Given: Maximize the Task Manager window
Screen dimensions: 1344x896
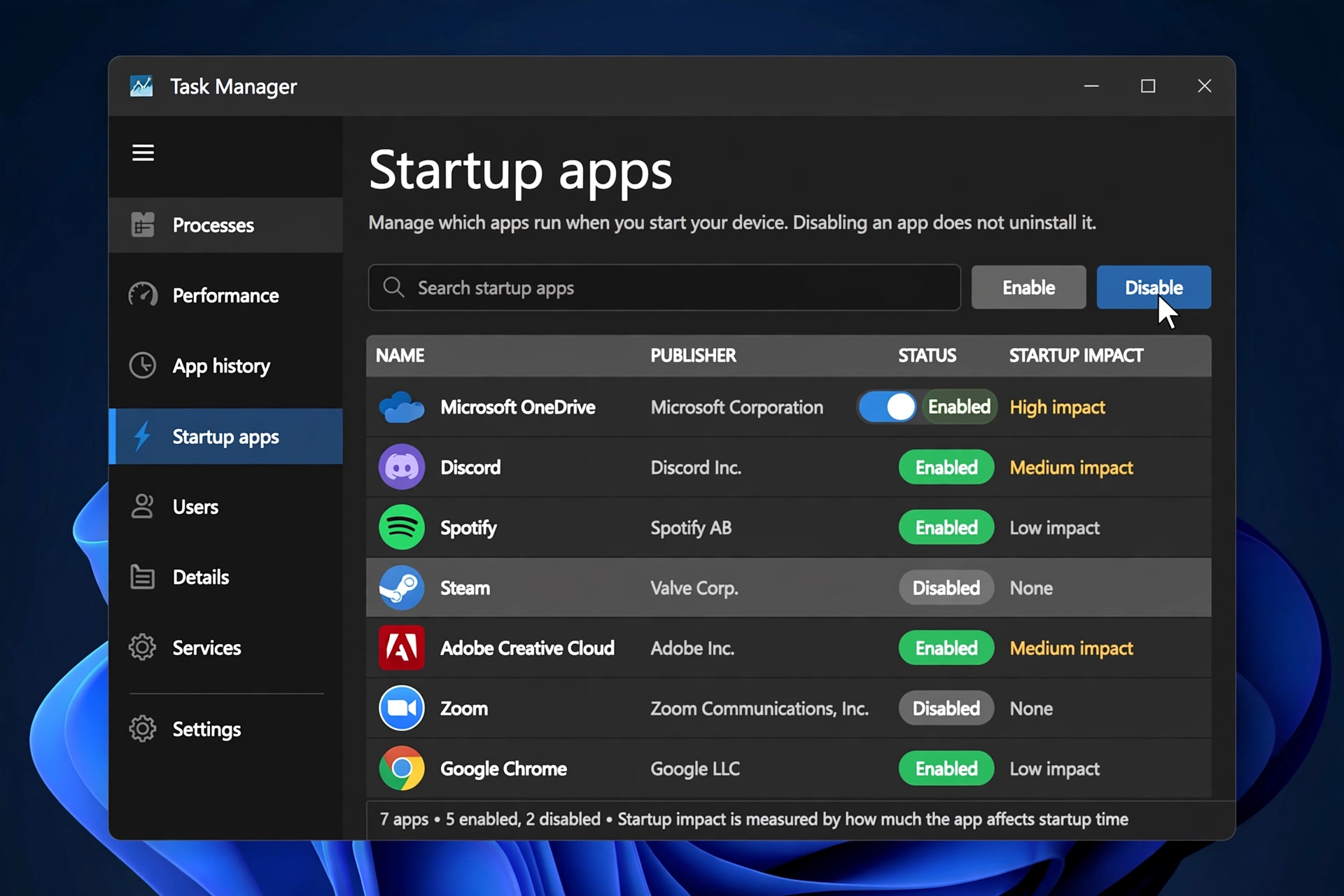Looking at the screenshot, I should pos(1148,86).
